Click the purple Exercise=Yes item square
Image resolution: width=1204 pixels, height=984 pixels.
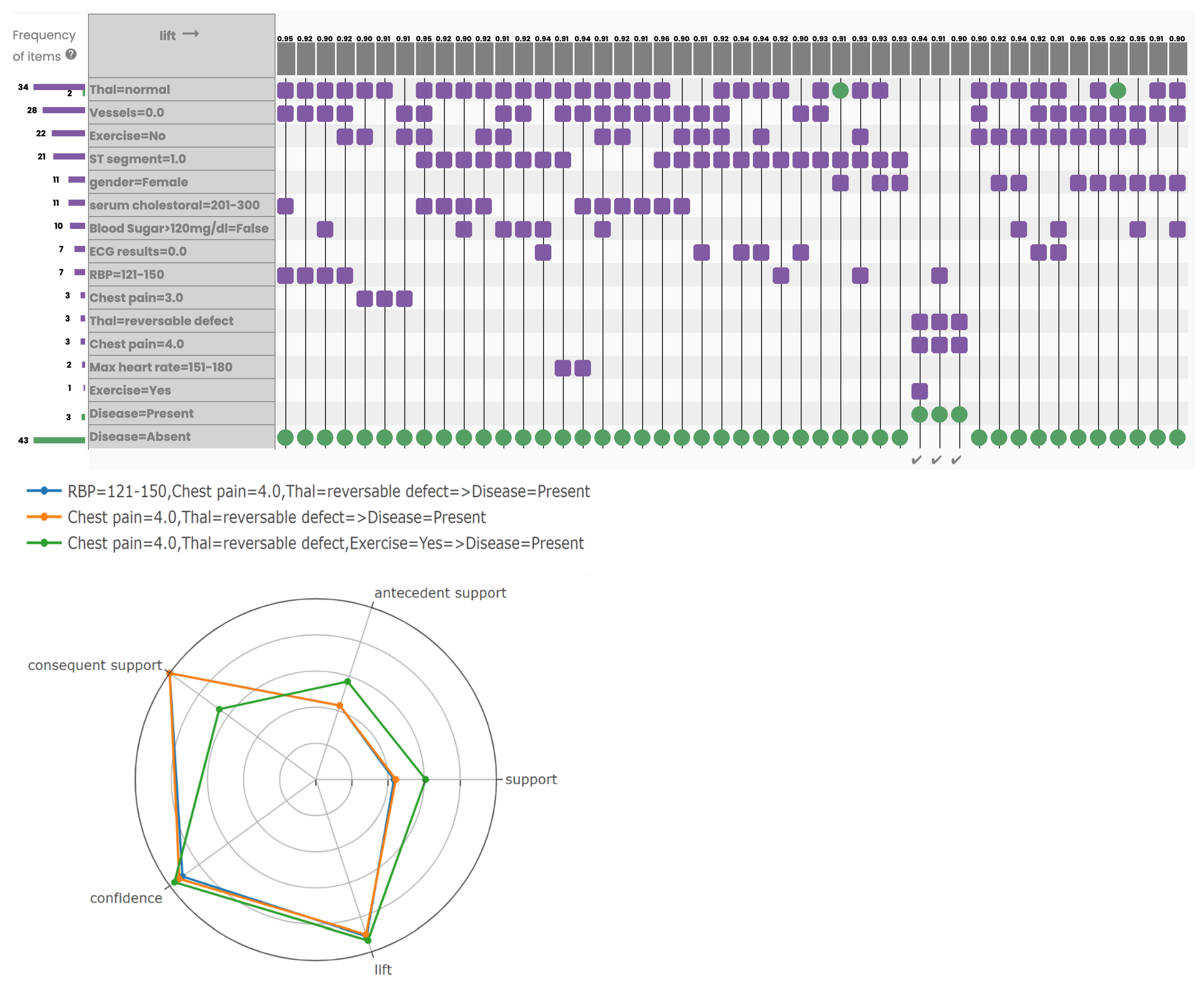[x=920, y=391]
